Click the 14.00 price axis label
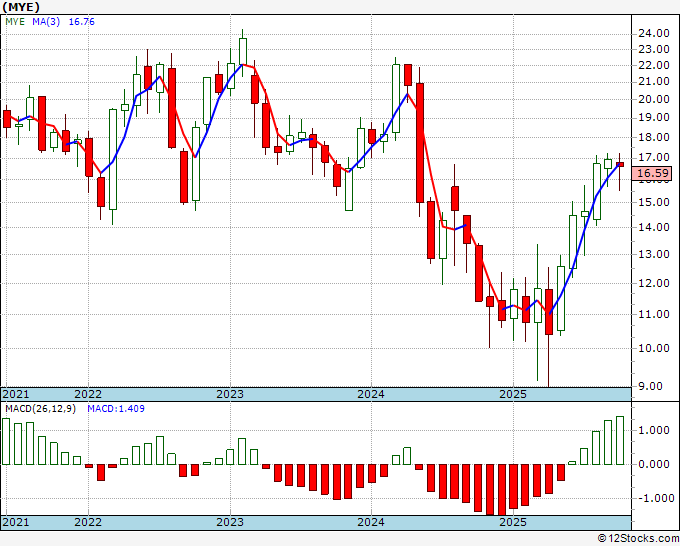The image size is (680, 546). (x=654, y=227)
